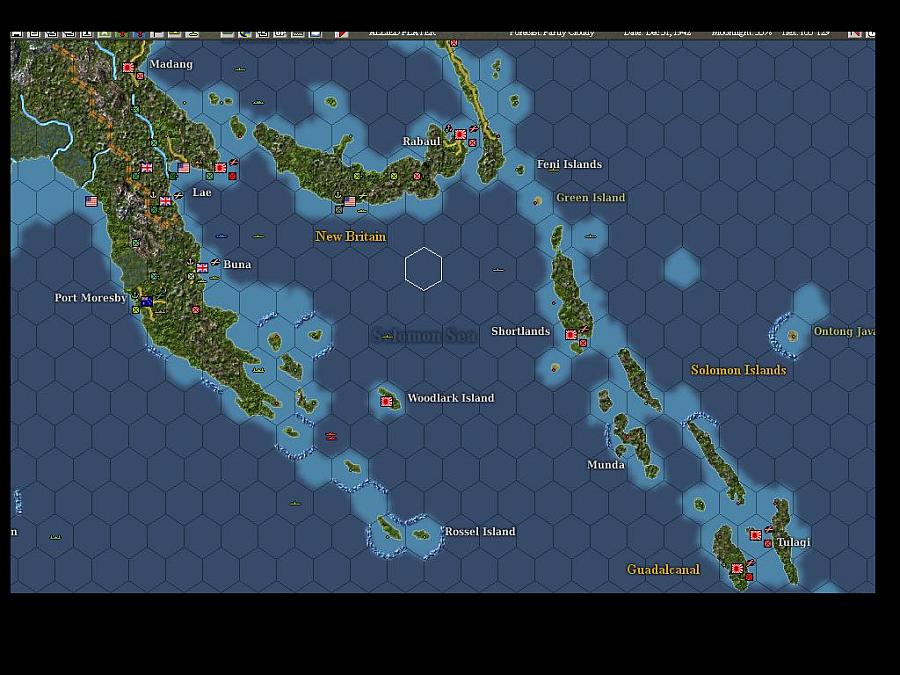Click the highlighted white hex in the sea
Image resolution: width=900 pixels, height=675 pixels.
(x=423, y=269)
